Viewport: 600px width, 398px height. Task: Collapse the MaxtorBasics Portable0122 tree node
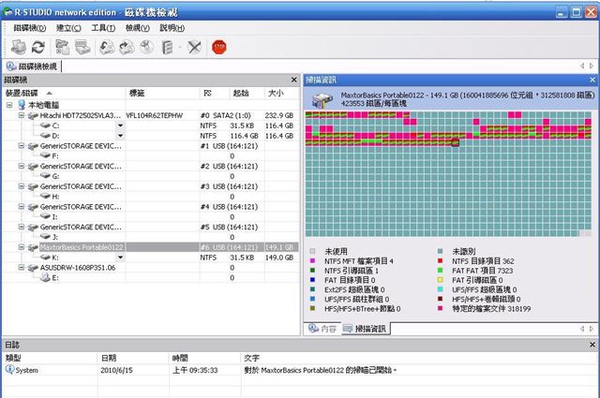[21, 247]
